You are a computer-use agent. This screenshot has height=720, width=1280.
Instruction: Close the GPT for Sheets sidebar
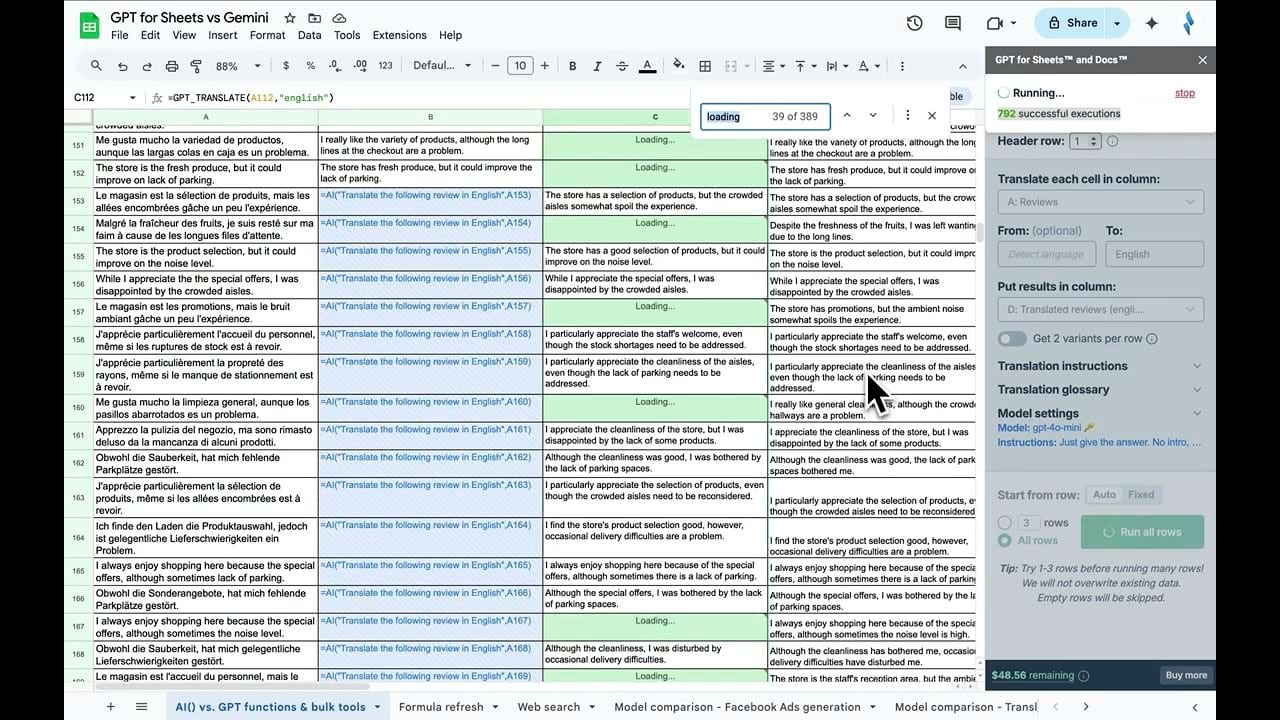pos(1203,60)
